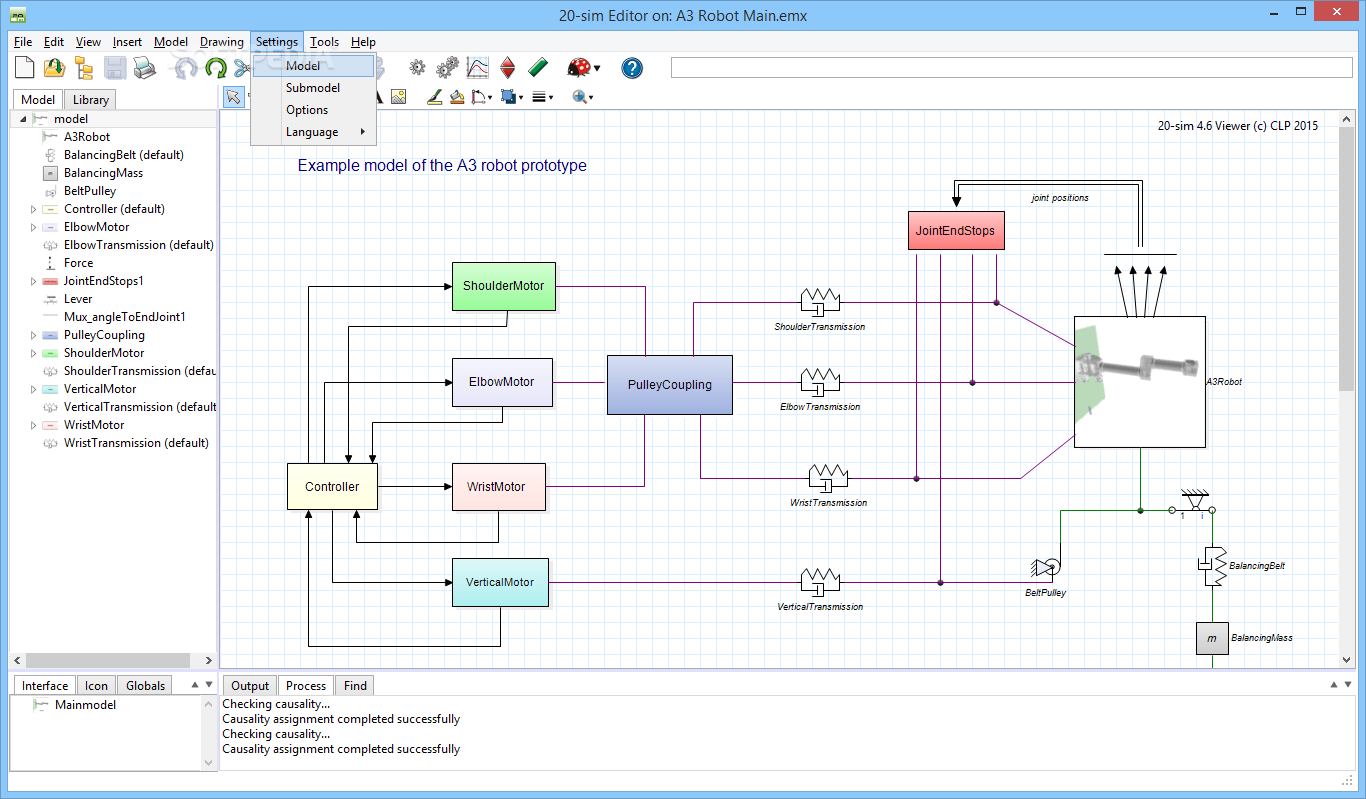Click the BalancingMass m block

point(1211,638)
